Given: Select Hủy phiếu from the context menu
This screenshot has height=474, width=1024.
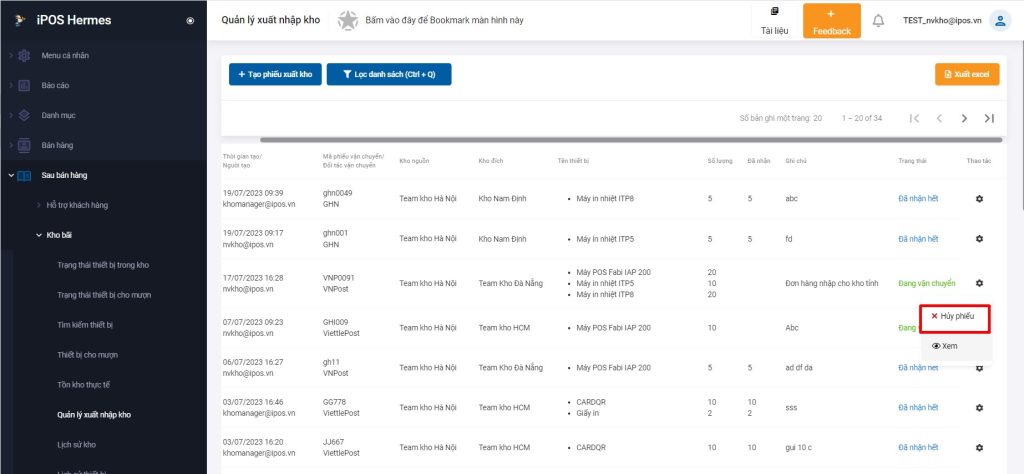Looking at the screenshot, I should [x=956, y=316].
